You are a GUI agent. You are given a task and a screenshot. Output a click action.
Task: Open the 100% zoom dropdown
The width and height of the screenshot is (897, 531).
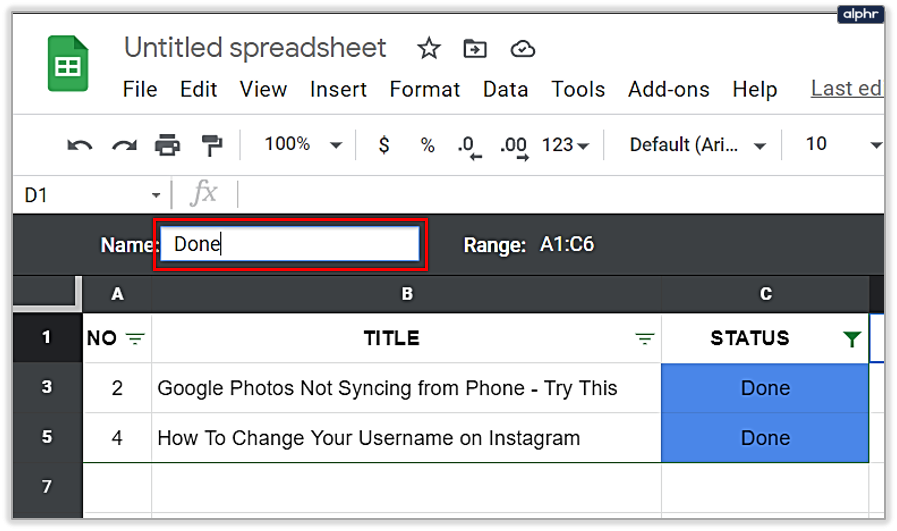303,145
